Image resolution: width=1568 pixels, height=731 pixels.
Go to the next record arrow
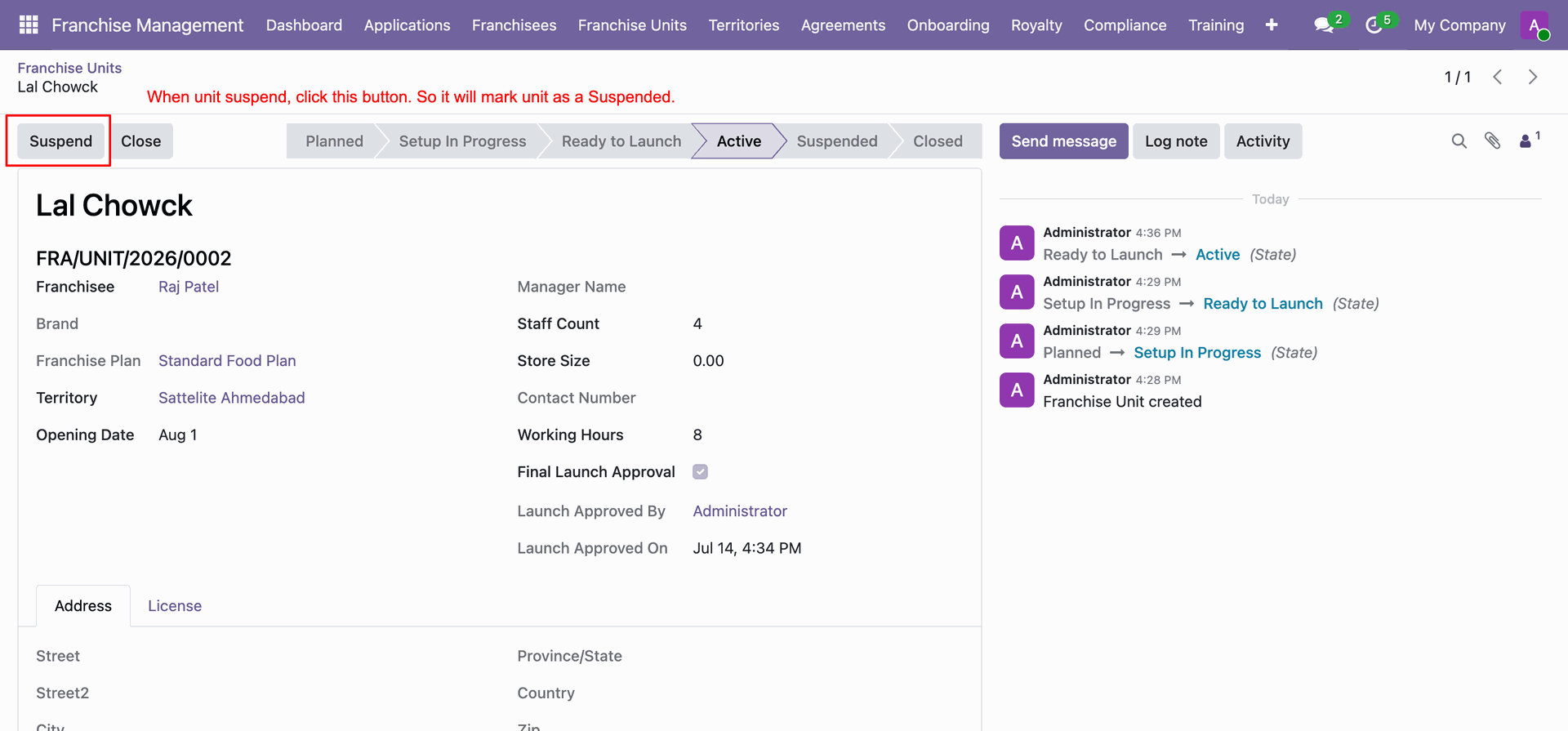click(1533, 77)
